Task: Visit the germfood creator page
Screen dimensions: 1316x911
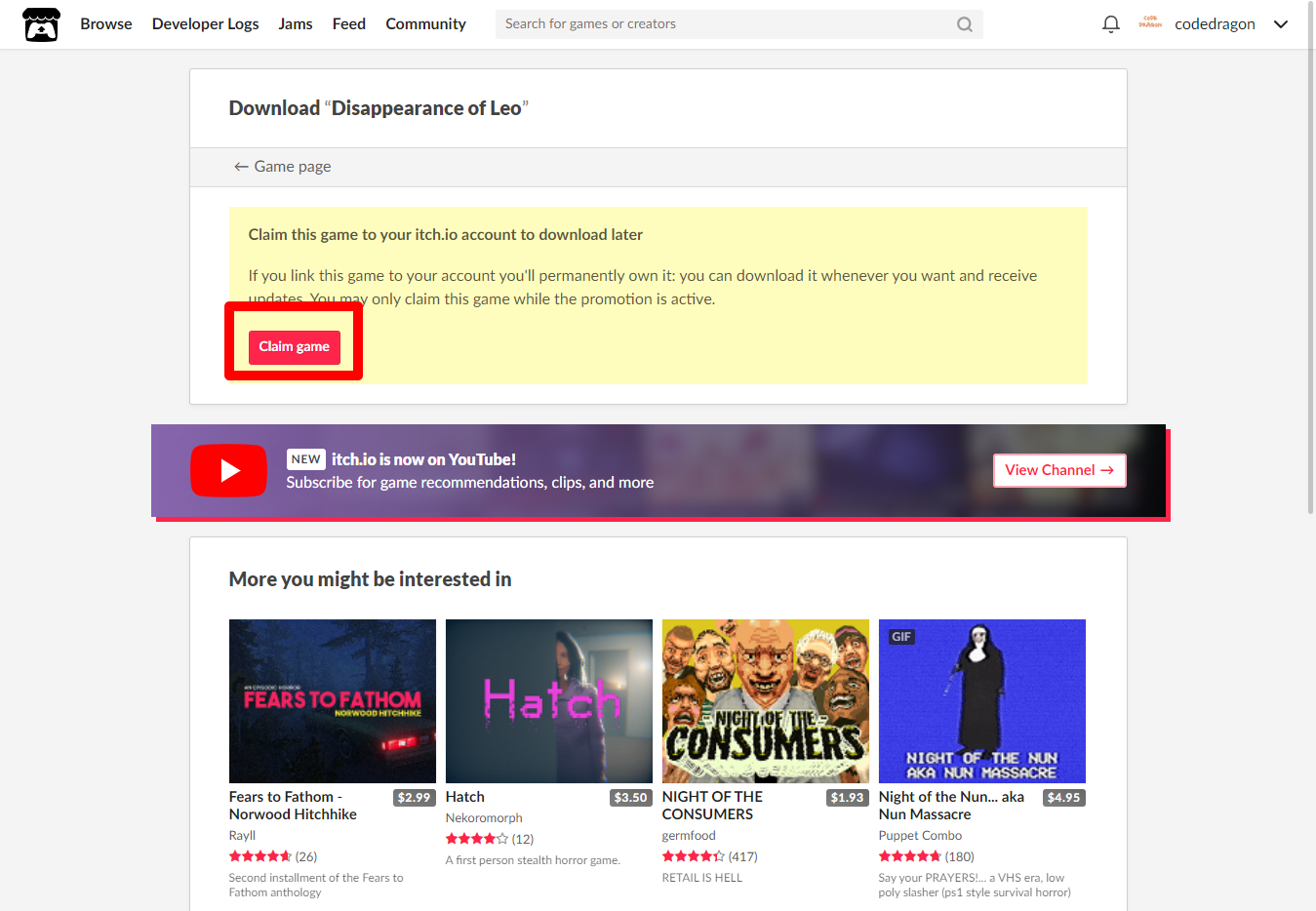Action: point(689,836)
